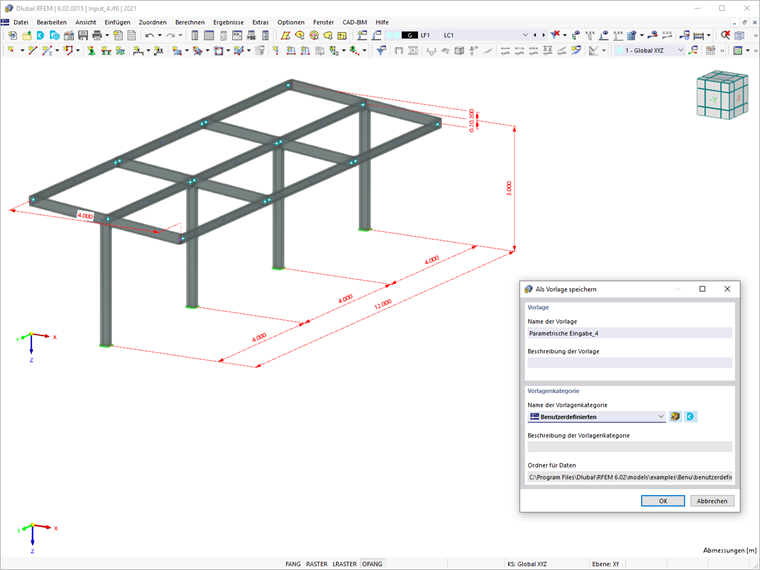Open the CAD-BIM menu

[x=355, y=22]
